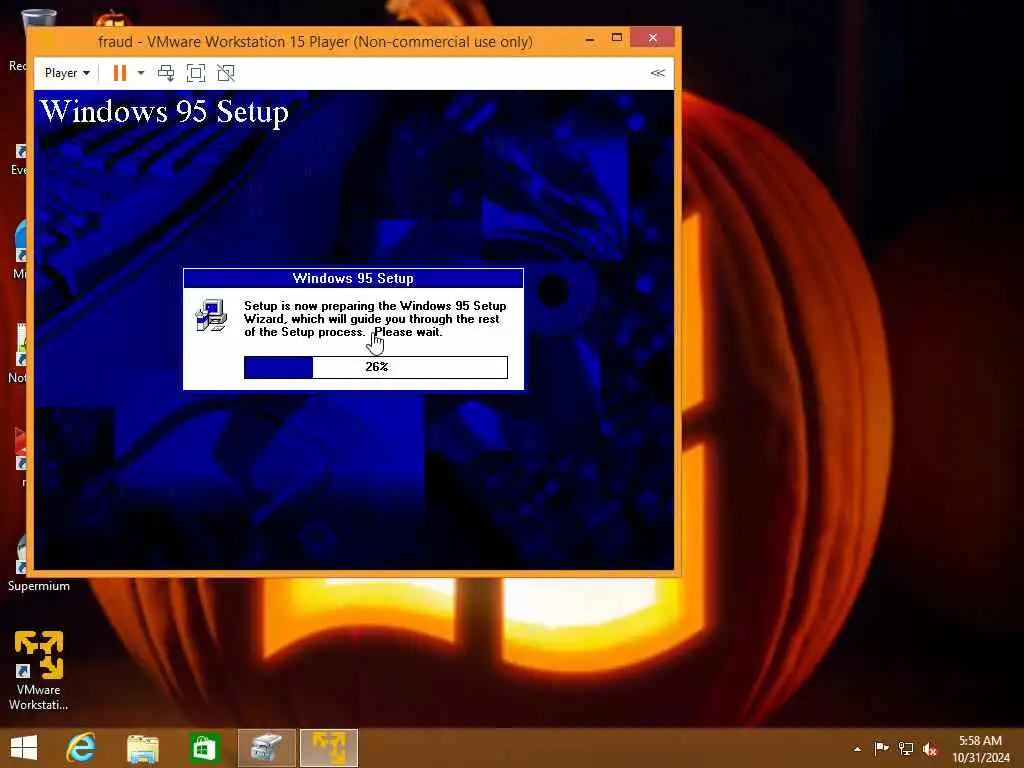The image size is (1024, 768).
Task: Close the VMware Player window
Action: pyautogui.click(x=652, y=38)
